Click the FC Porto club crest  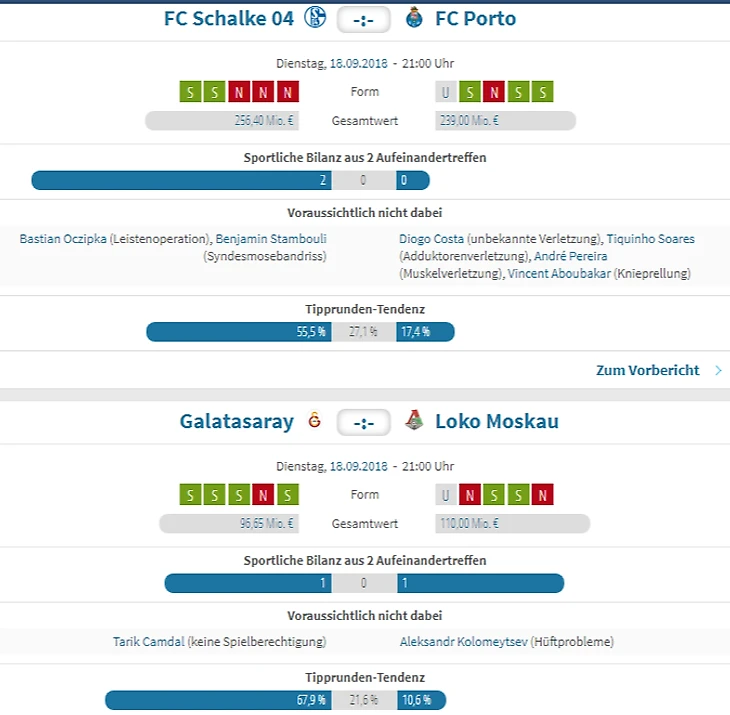tap(412, 18)
